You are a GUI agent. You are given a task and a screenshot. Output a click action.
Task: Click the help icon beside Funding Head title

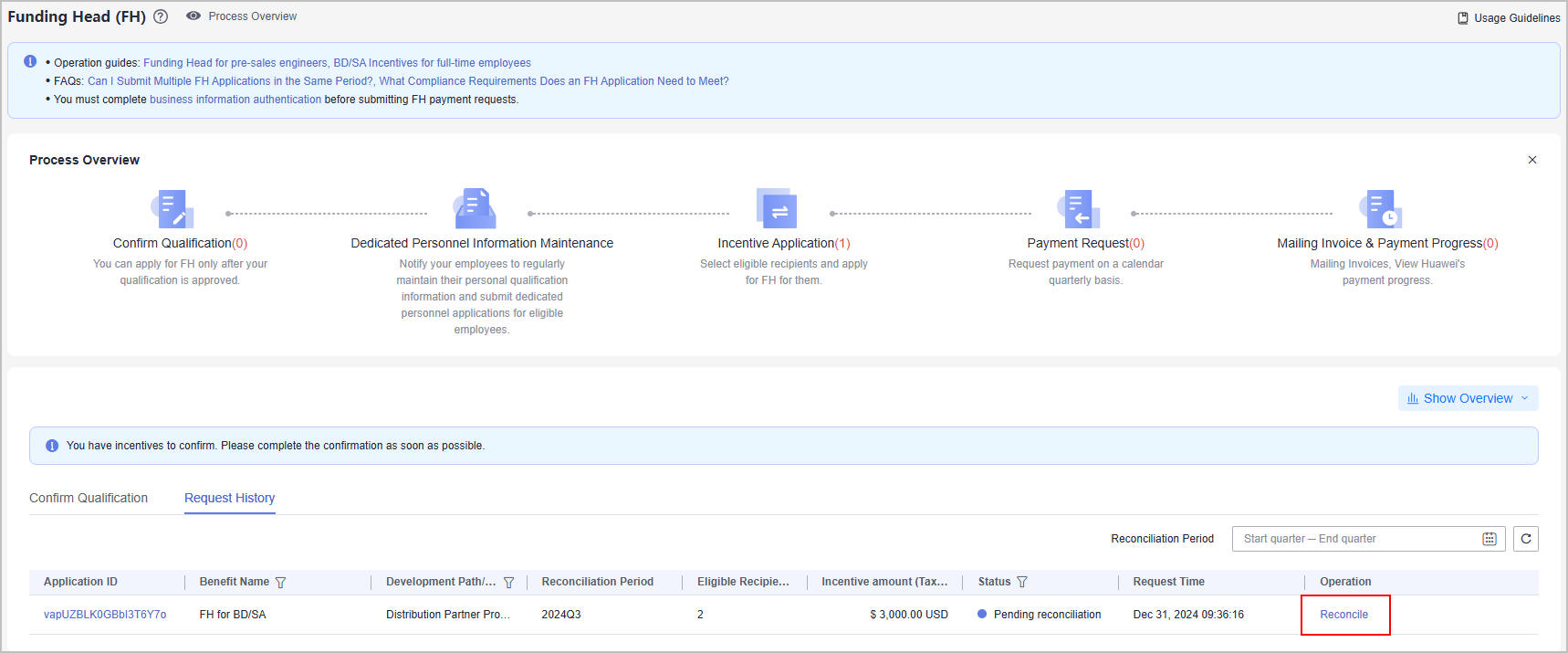click(161, 16)
